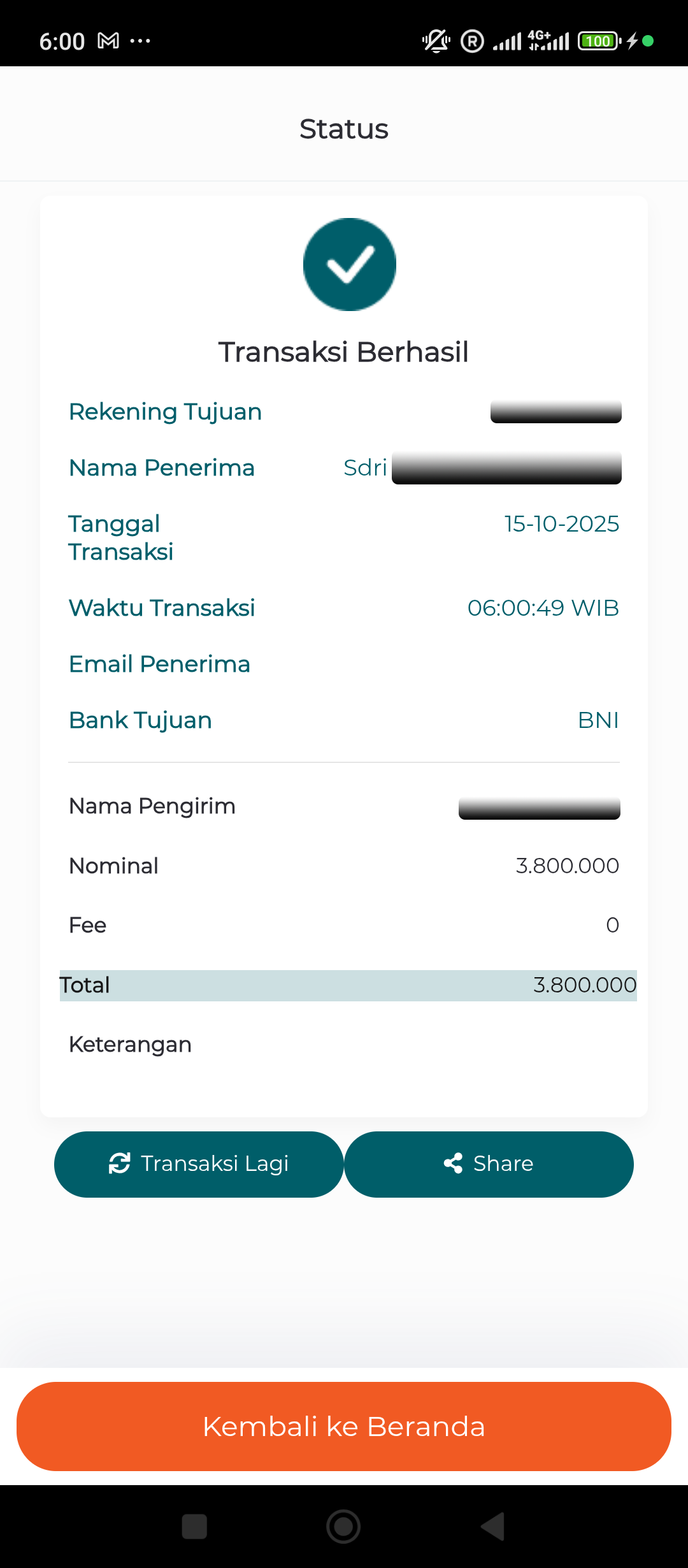This screenshot has height=1568, width=688.
Task: Tap the muted vibrate icon in status bar
Action: point(436,41)
